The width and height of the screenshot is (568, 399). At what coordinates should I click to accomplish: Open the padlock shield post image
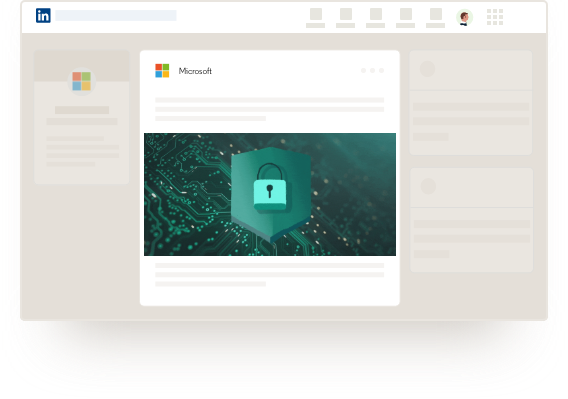[270, 194]
